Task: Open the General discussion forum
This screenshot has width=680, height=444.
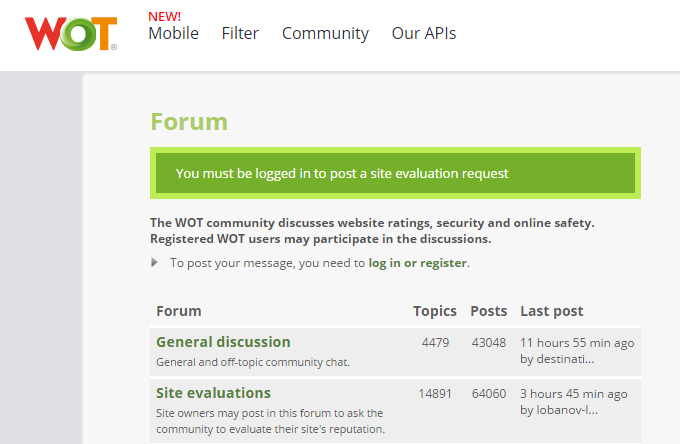Action: pyautogui.click(x=223, y=342)
